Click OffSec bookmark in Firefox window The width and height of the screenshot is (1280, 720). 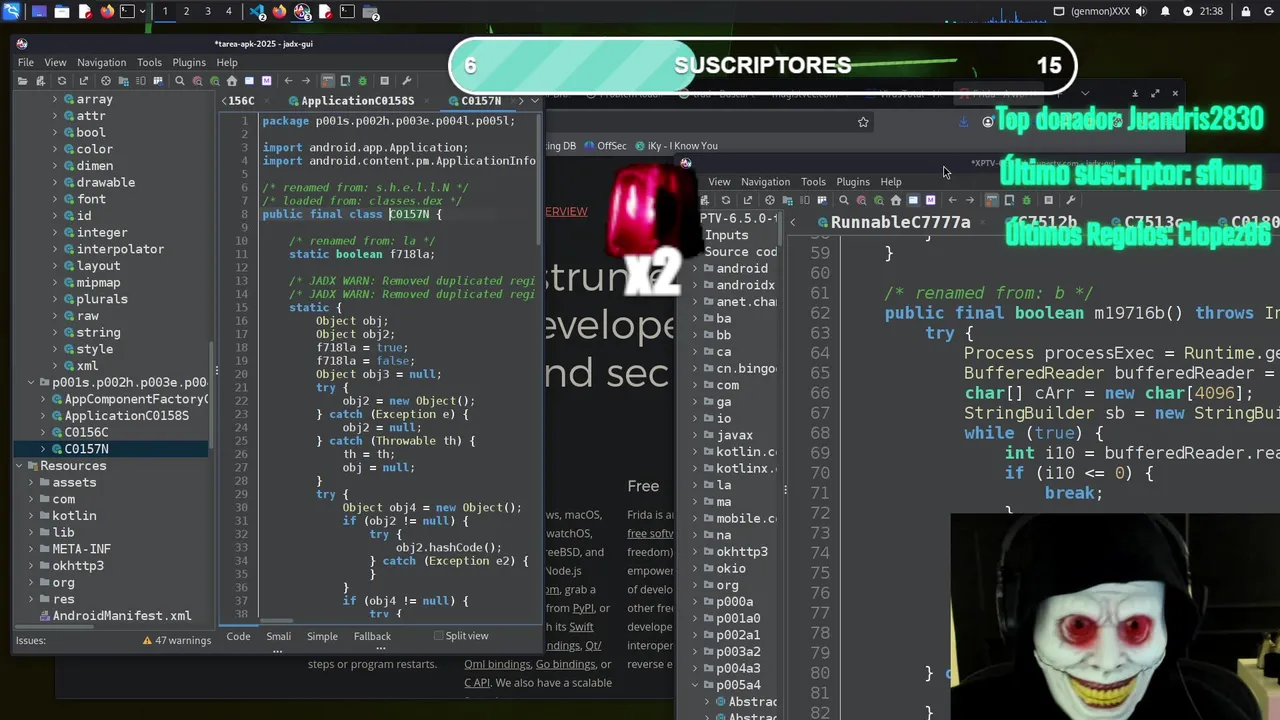[606, 146]
